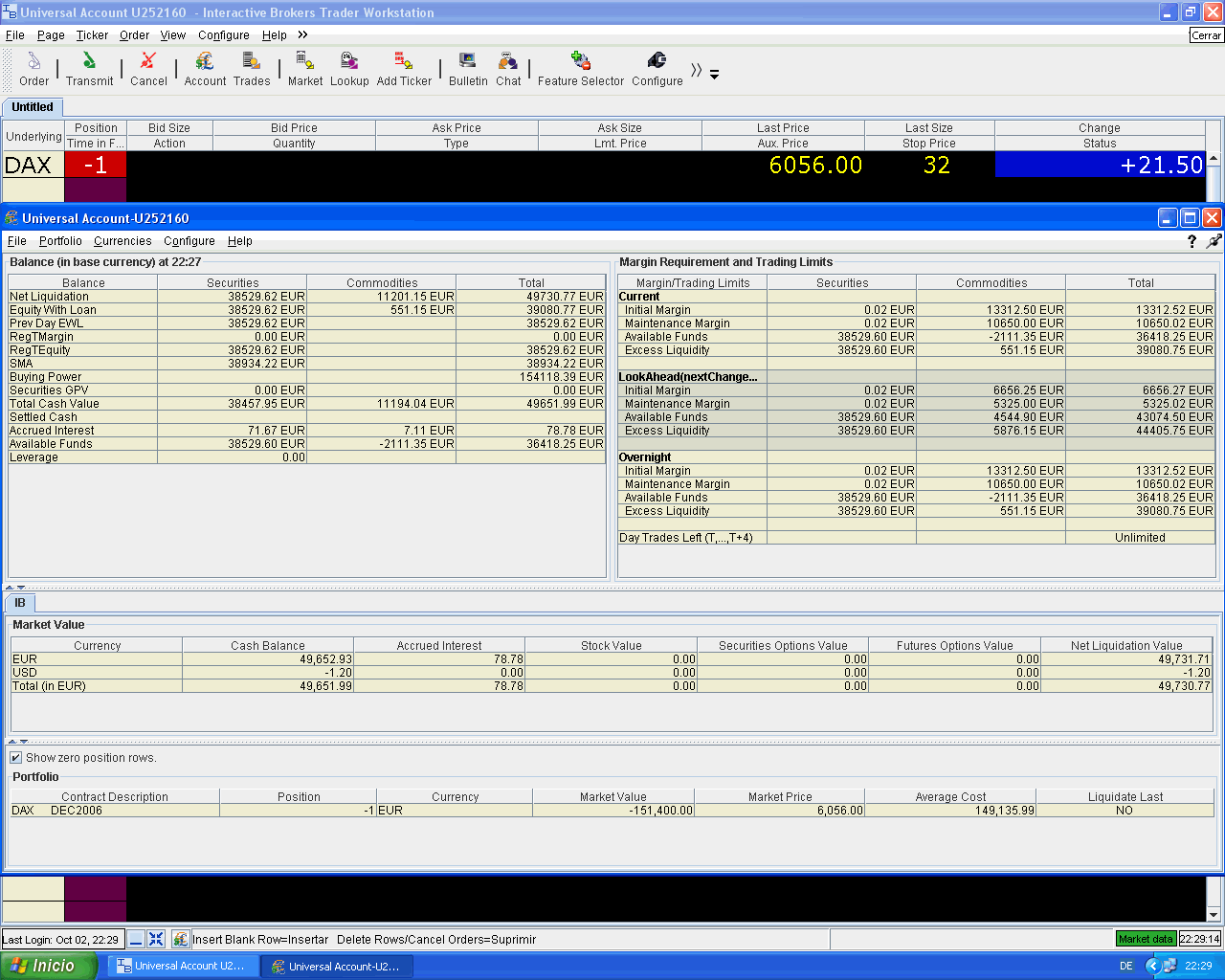Viewport: 1225px width, 980px height.
Task: Click the Average Cost 149,135.99 cell
Action: click(950, 811)
